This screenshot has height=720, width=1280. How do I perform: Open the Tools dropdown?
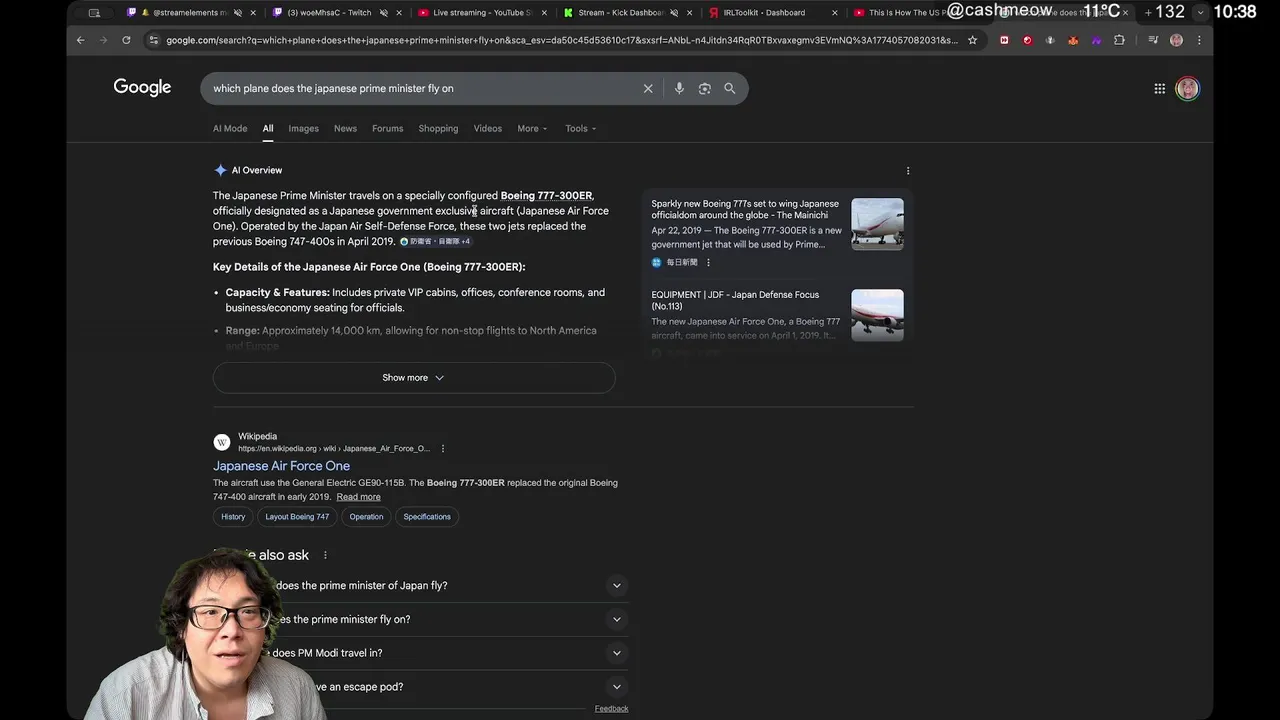[580, 128]
